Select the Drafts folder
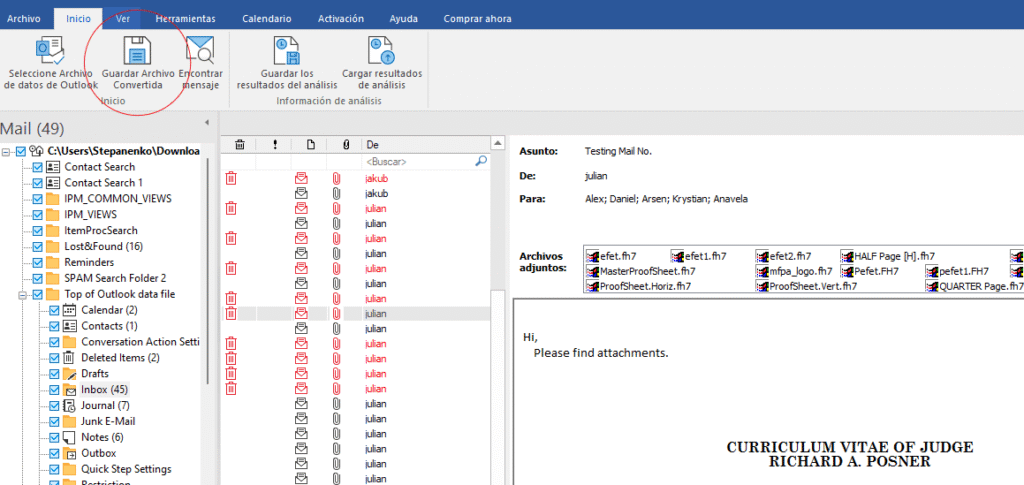Screen dimensions: 1024x485 [95, 373]
